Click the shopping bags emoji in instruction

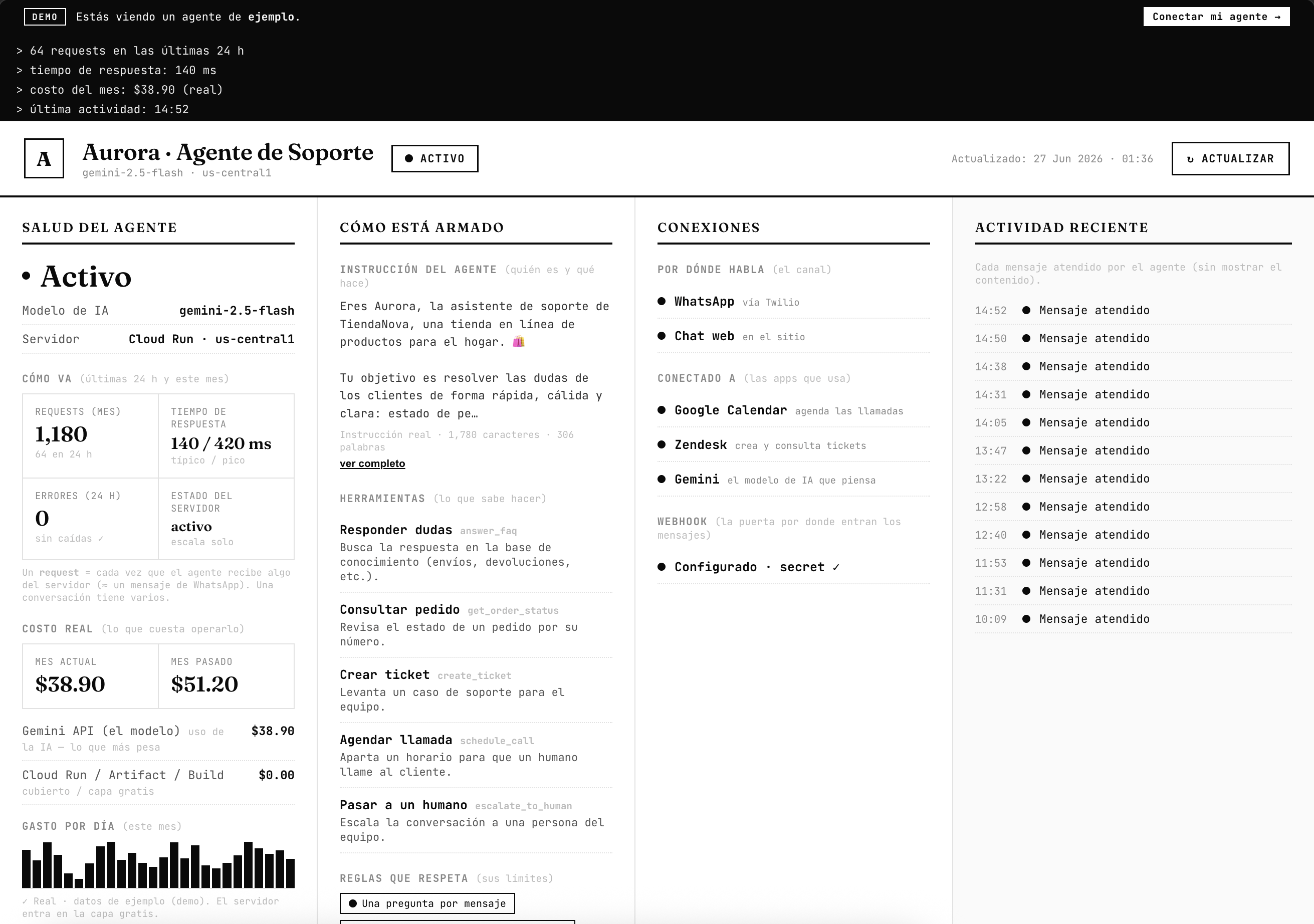519,342
